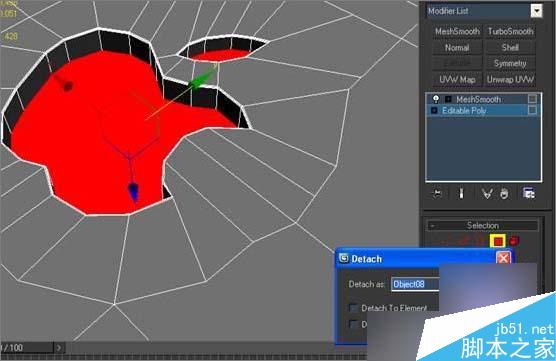Apply the Unwrap UVW modifier button
This screenshot has height=361, width=556.
click(x=510, y=79)
